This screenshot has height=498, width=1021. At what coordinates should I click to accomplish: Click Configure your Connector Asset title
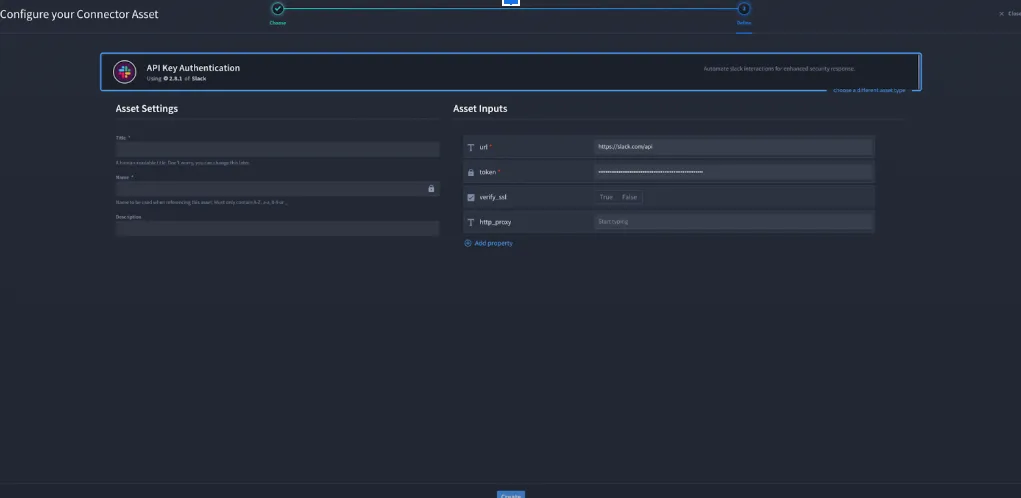[79, 14]
